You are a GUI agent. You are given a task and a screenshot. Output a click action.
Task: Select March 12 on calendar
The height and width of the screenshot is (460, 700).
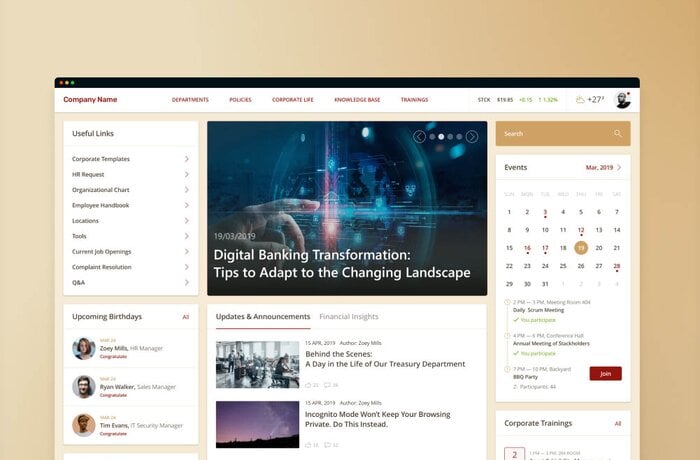click(x=581, y=230)
